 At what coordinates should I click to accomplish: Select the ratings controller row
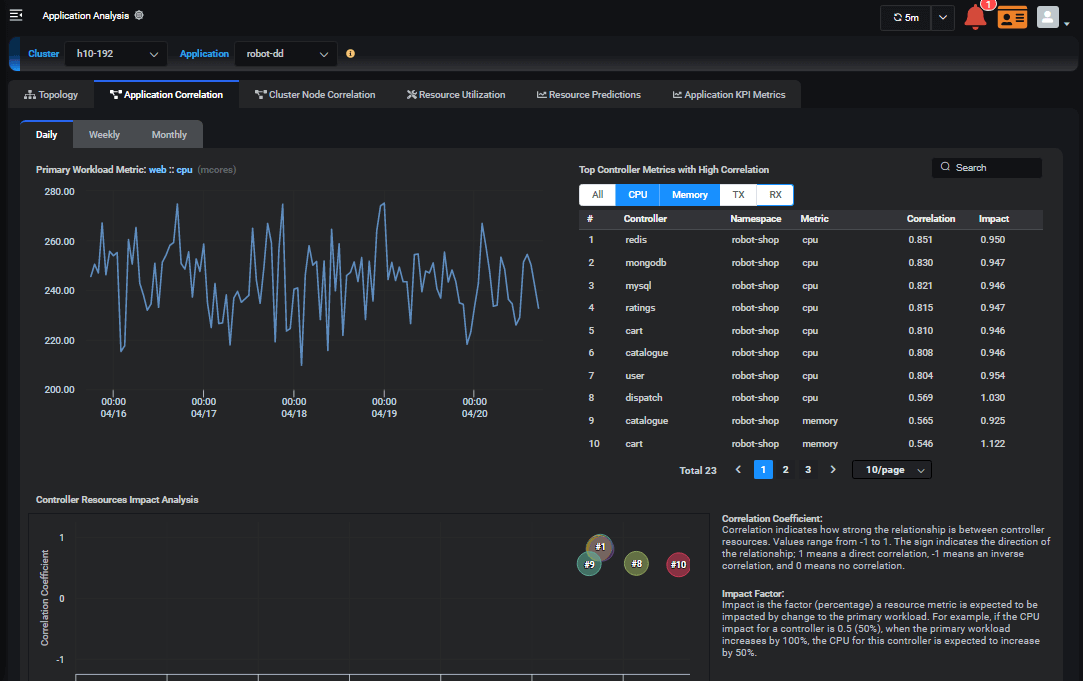coord(811,307)
